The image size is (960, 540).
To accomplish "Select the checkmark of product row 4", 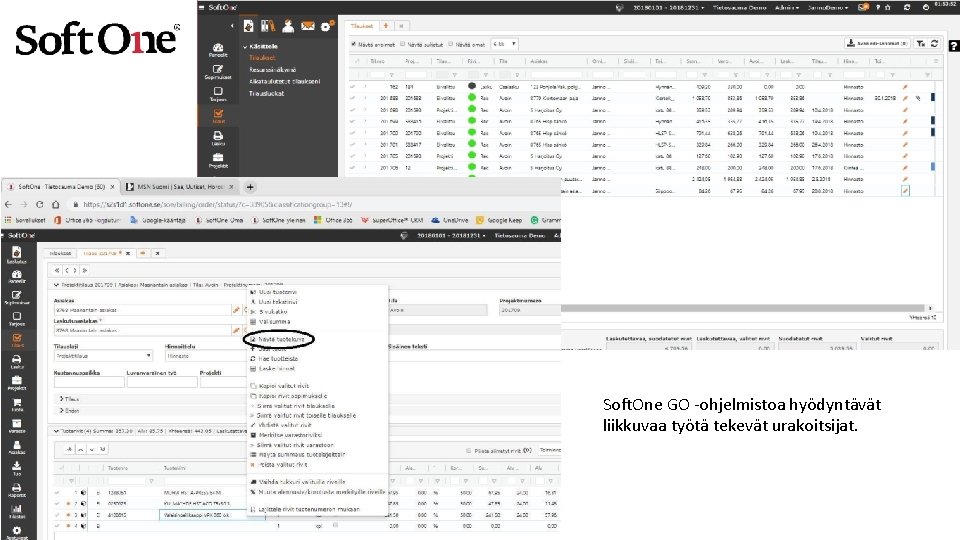I will (x=57, y=525).
